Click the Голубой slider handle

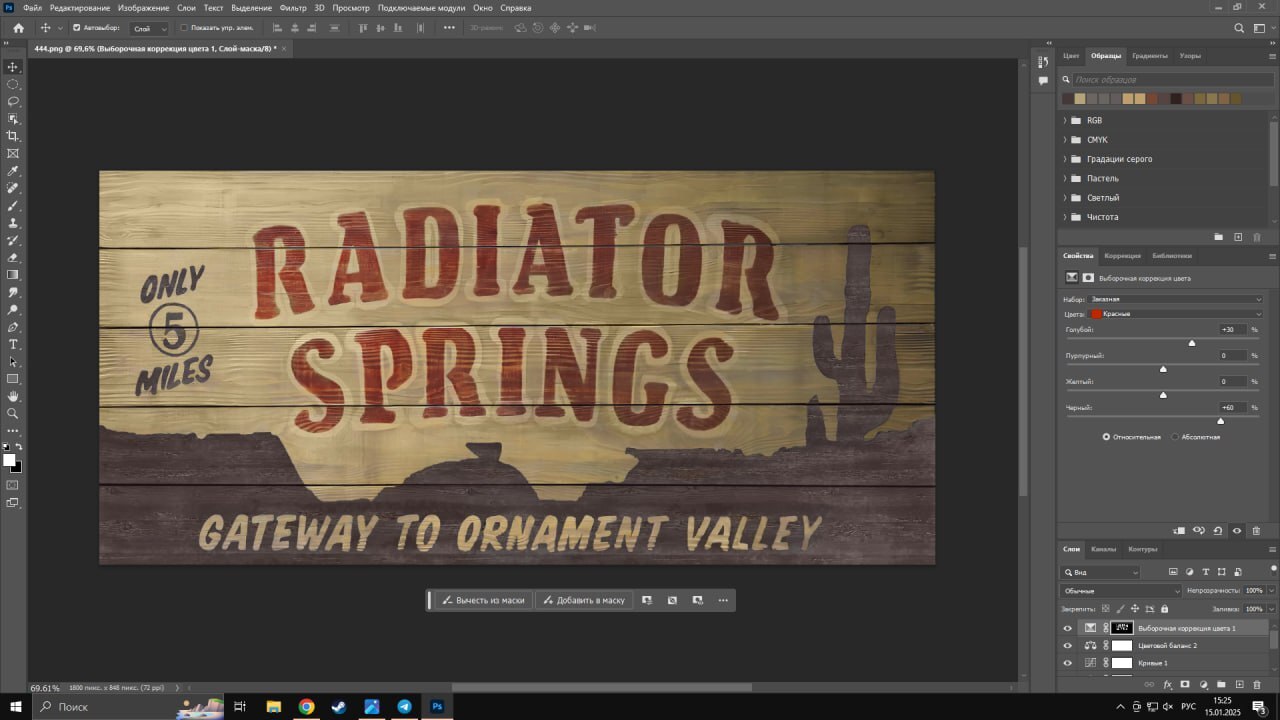click(x=1192, y=343)
